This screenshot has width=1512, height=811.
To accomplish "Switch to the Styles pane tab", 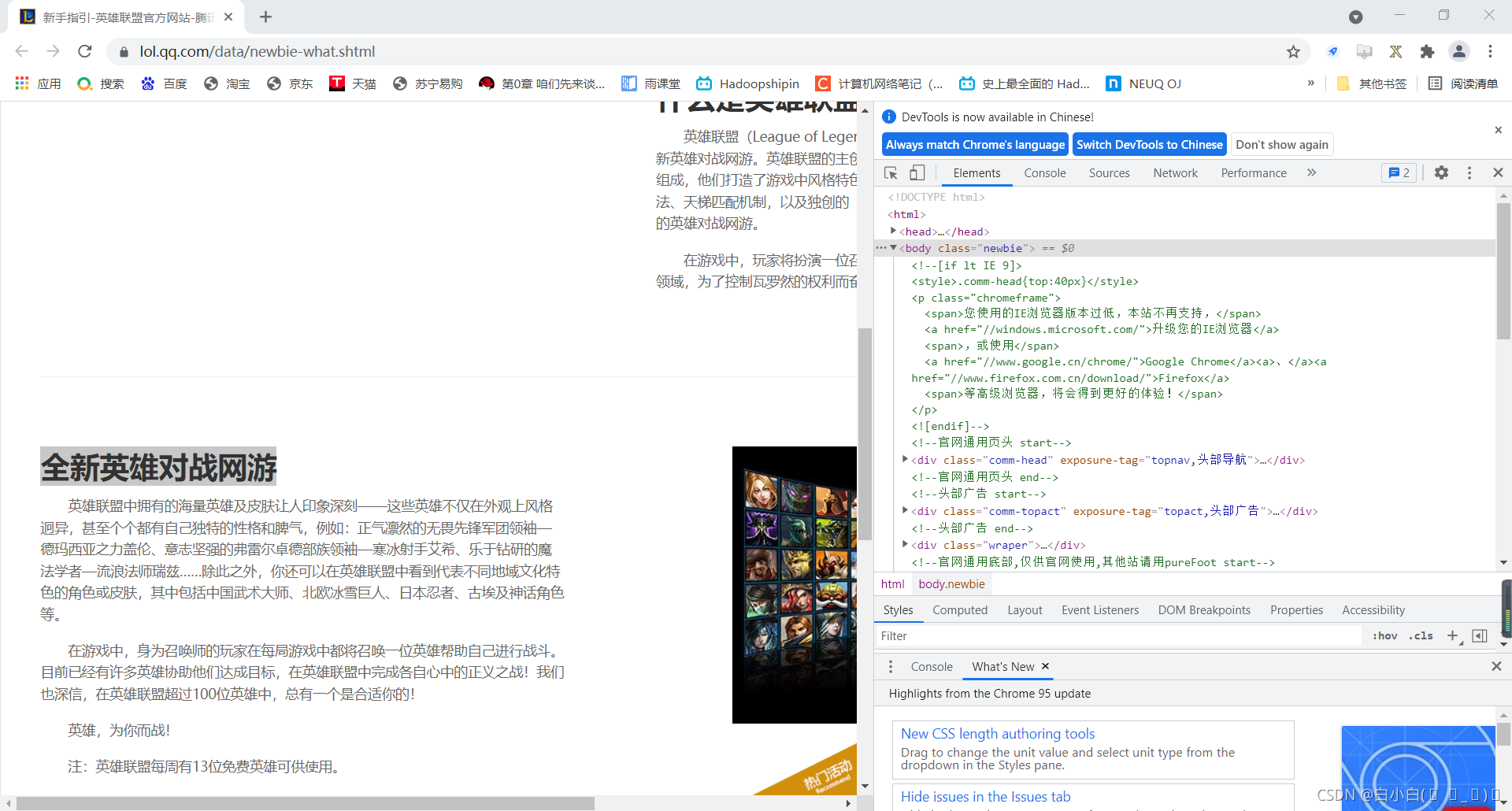I will (x=898, y=610).
